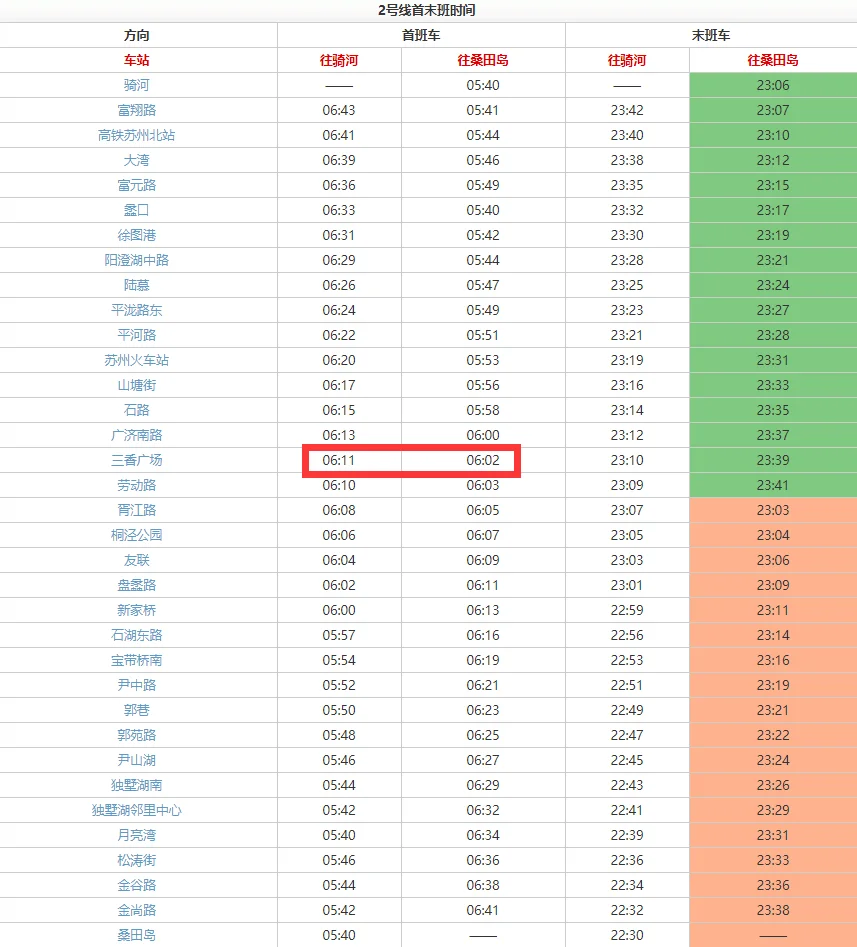857x947 pixels.
Task: Open the 阳澄湖中路 station link
Action: (137, 260)
